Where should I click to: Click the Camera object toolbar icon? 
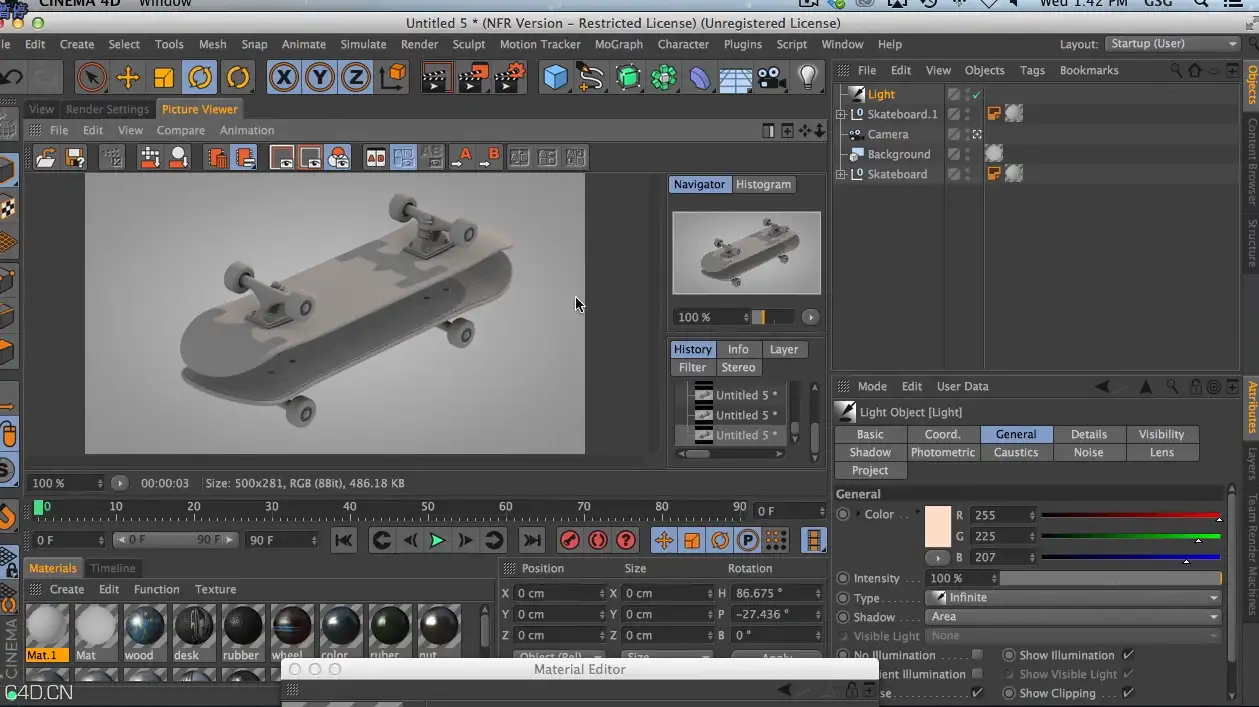click(x=770, y=77)
